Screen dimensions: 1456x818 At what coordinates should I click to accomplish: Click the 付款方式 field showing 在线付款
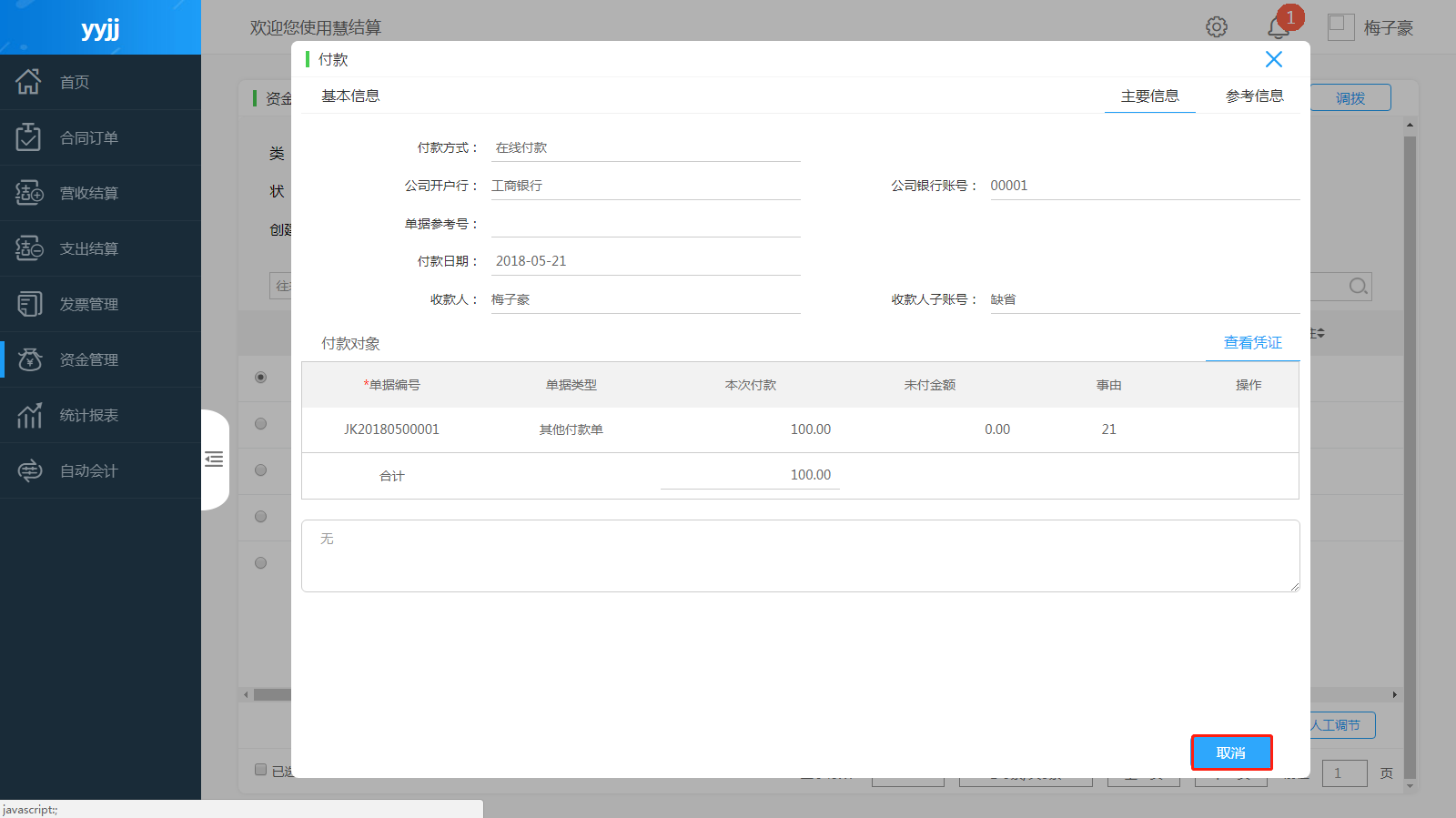click(x=646, y=147)
